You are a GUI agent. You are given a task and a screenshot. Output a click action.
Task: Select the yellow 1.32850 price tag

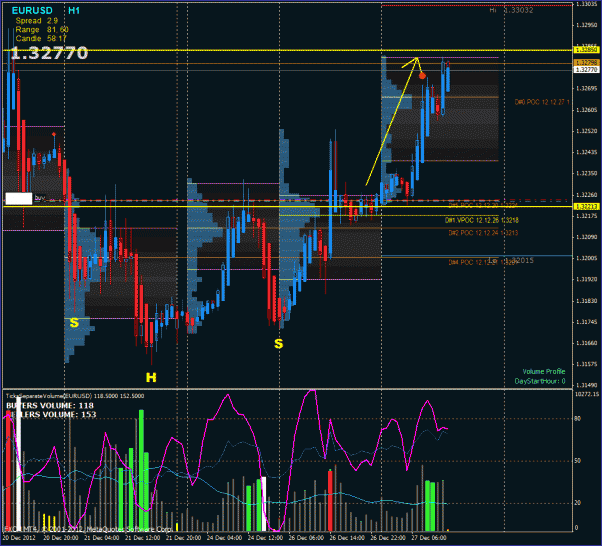click(x=586, y=50)
